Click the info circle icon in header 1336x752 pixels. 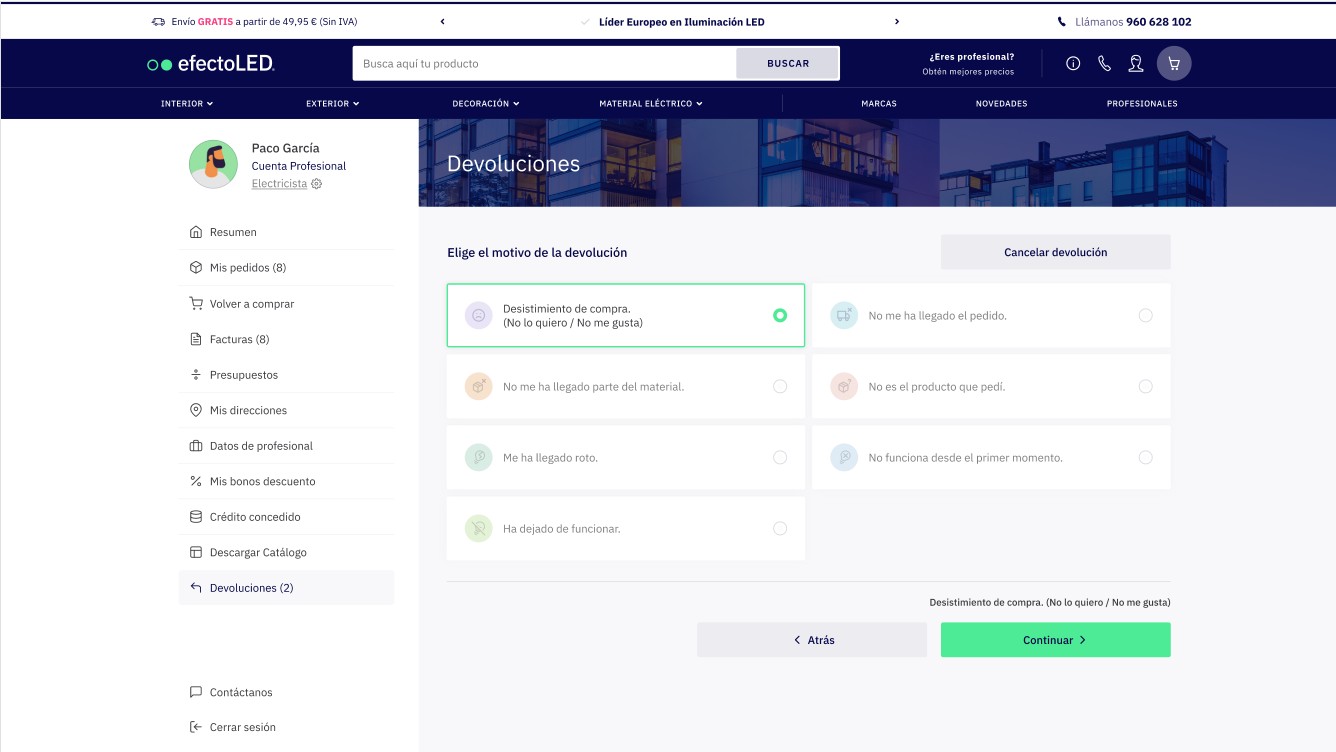[x=1073, y=64]
